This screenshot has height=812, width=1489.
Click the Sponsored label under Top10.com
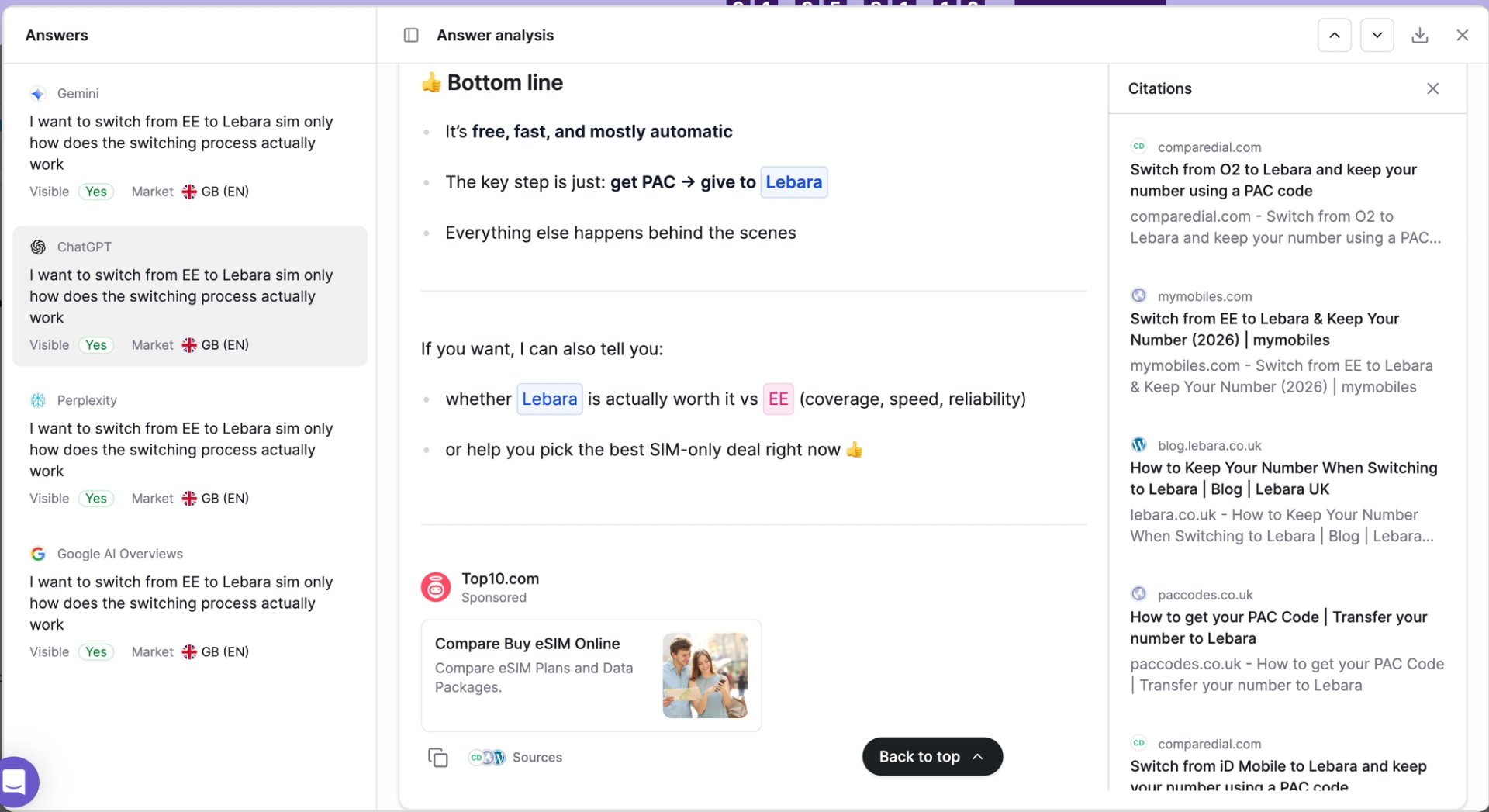pos(494,598)
